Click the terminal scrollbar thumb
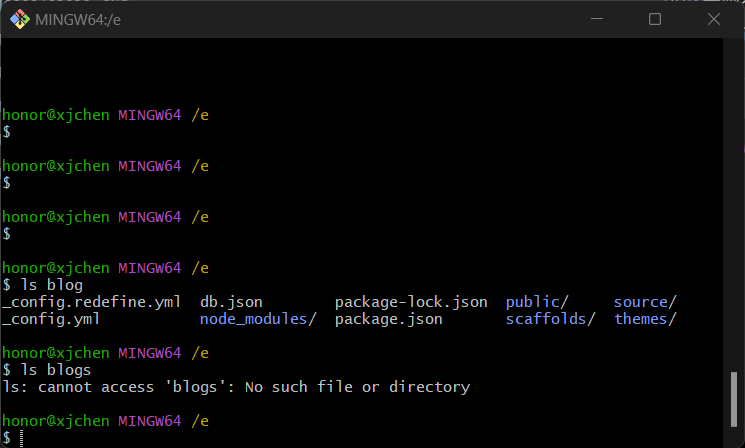The image size is (745, 448). pyautogui.click(x=735, y=399)
